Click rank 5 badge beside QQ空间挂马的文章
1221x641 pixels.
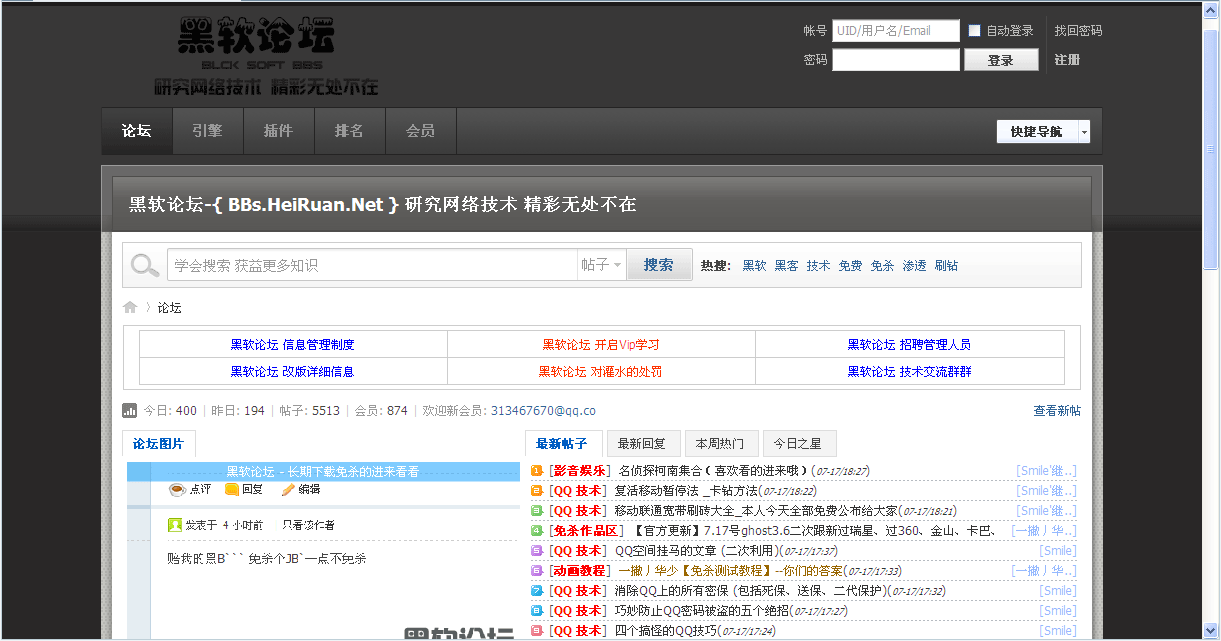click(537, 550)
